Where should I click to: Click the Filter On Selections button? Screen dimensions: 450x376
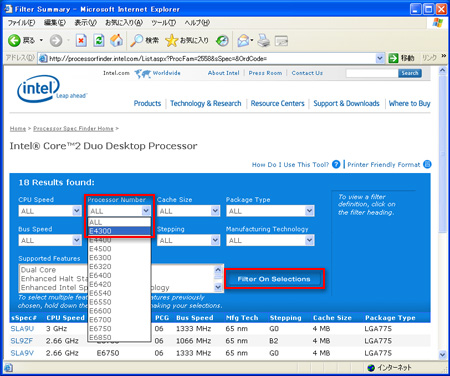pos(274,279)
